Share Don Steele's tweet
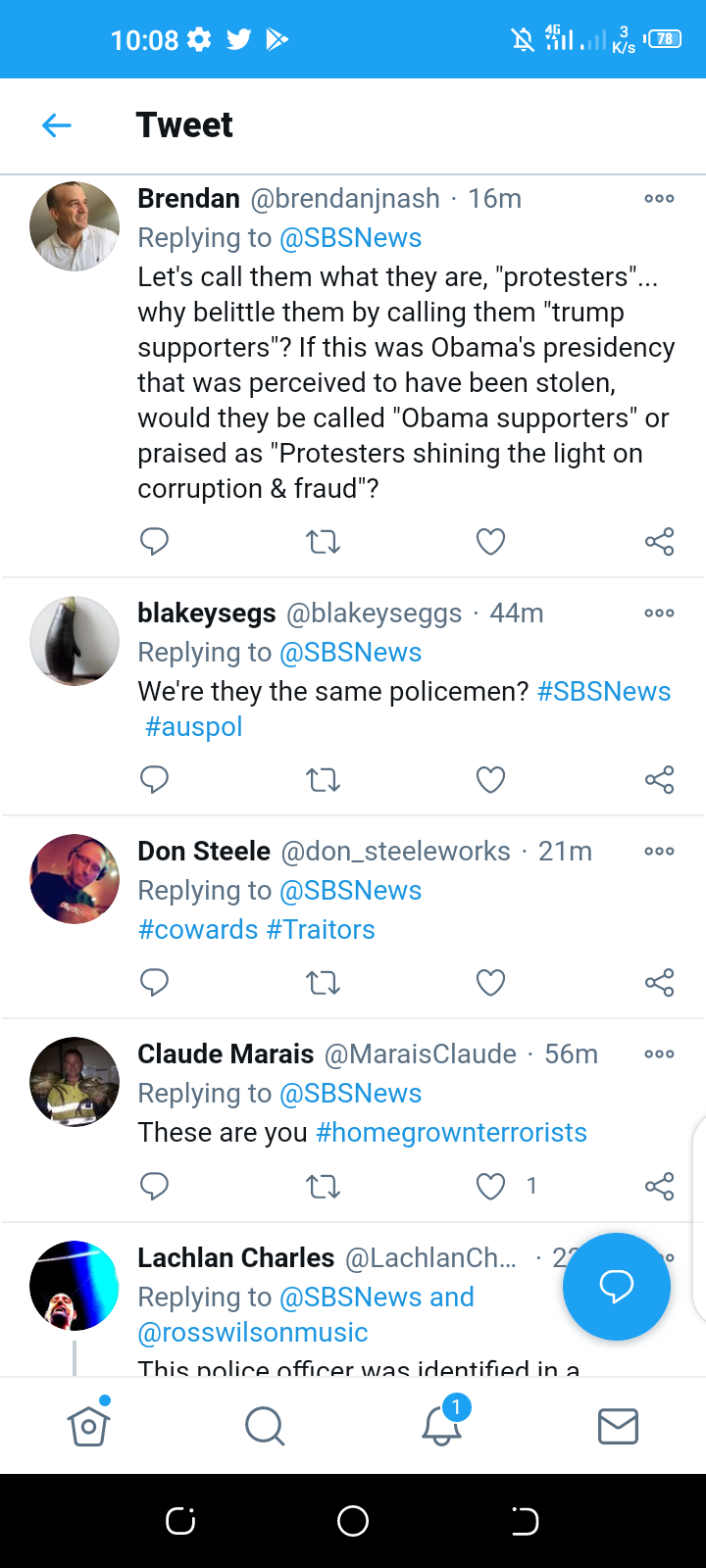The width and height of the screenshot is (706, 1568). click(659, 982)
